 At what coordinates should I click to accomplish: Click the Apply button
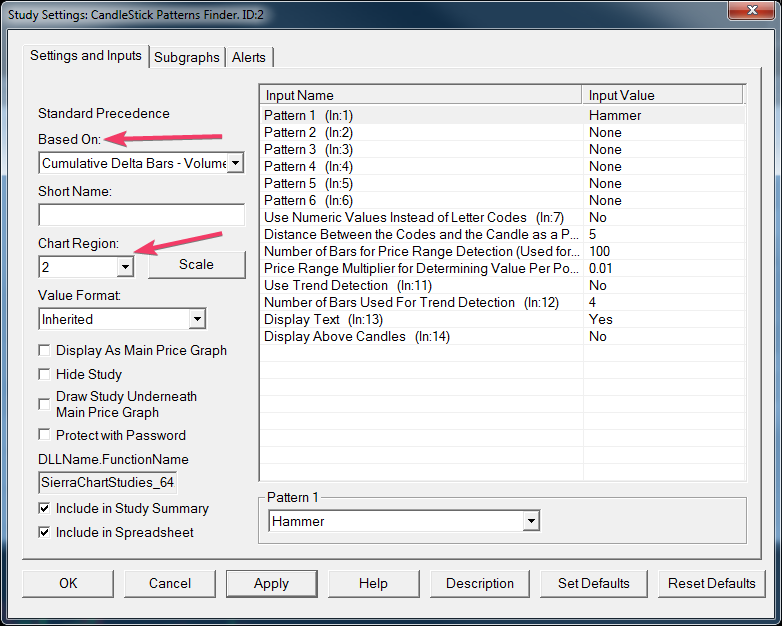pyautogui.click(x=271, y=584)
